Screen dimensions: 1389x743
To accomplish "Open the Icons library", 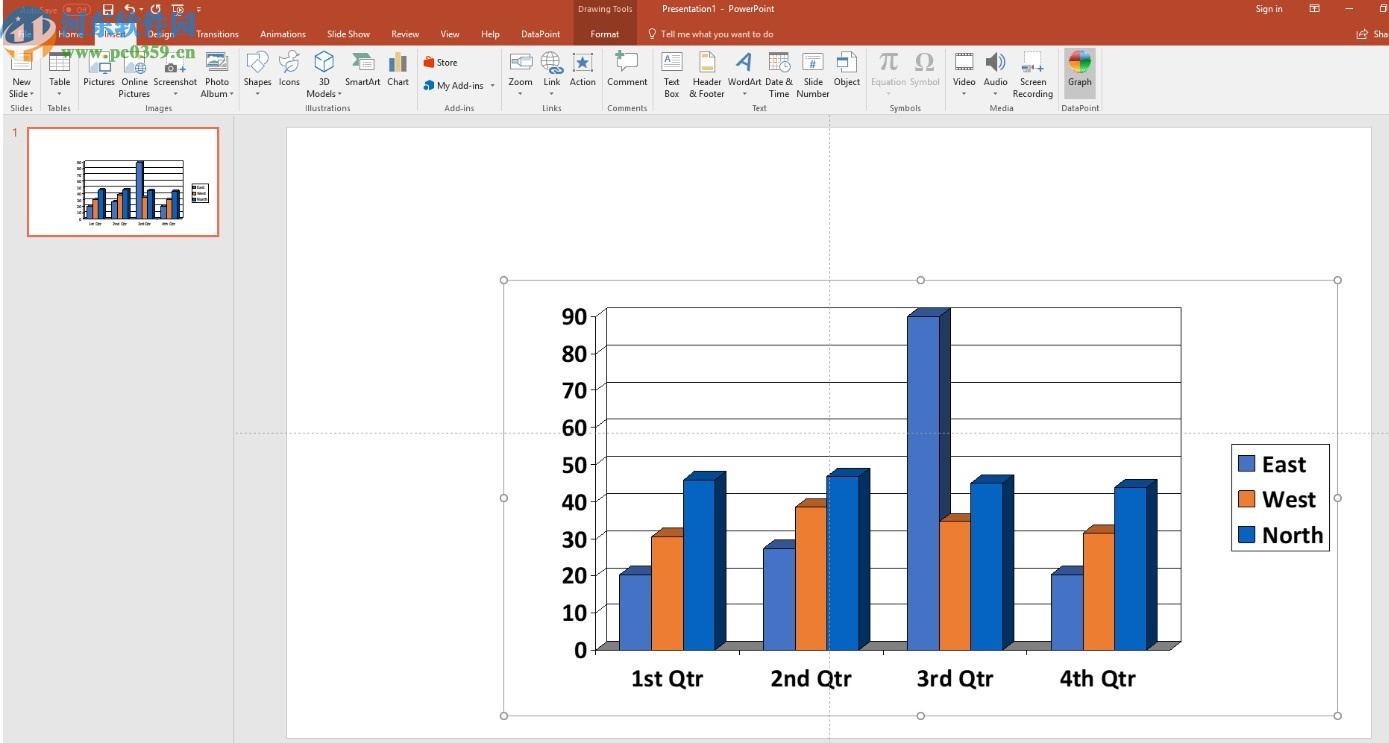I will [x=289, y=69].
